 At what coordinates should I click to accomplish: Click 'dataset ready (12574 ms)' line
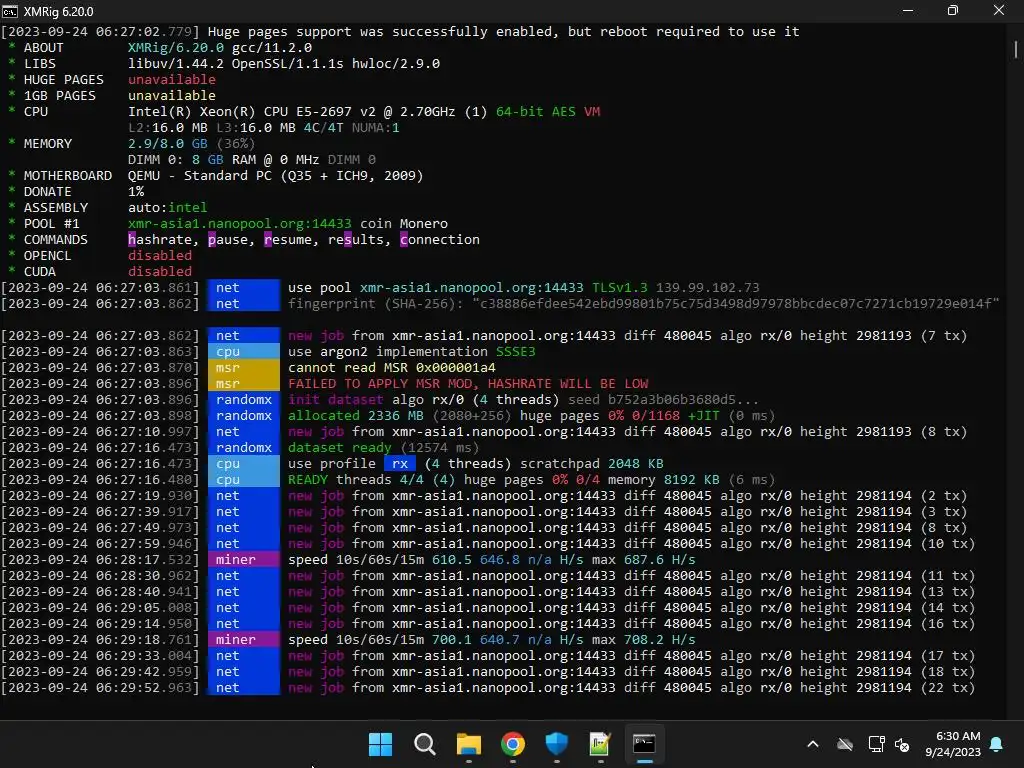point(383,447)
